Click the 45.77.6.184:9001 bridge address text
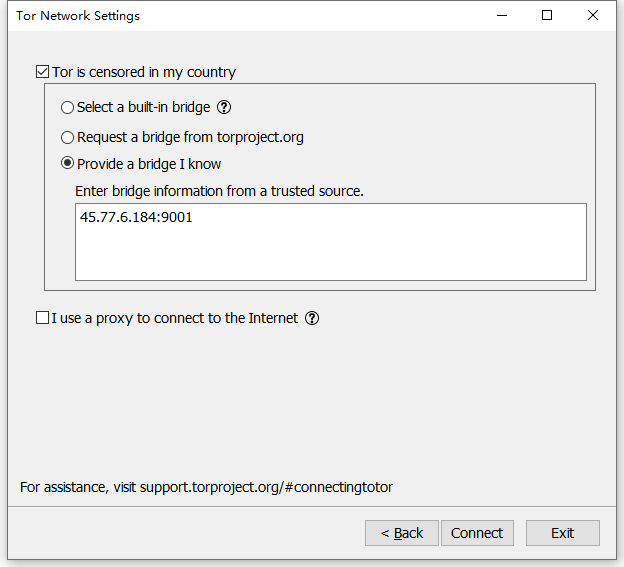624x567 pixels. click(136, 217)
